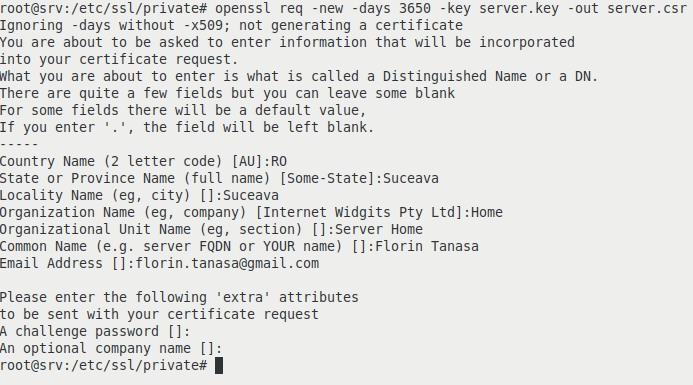Image resolution: width=693 pixels, height=385 pixels.
Task: Click the Common Name value Florin Tanasa
Action: point(427,247)
